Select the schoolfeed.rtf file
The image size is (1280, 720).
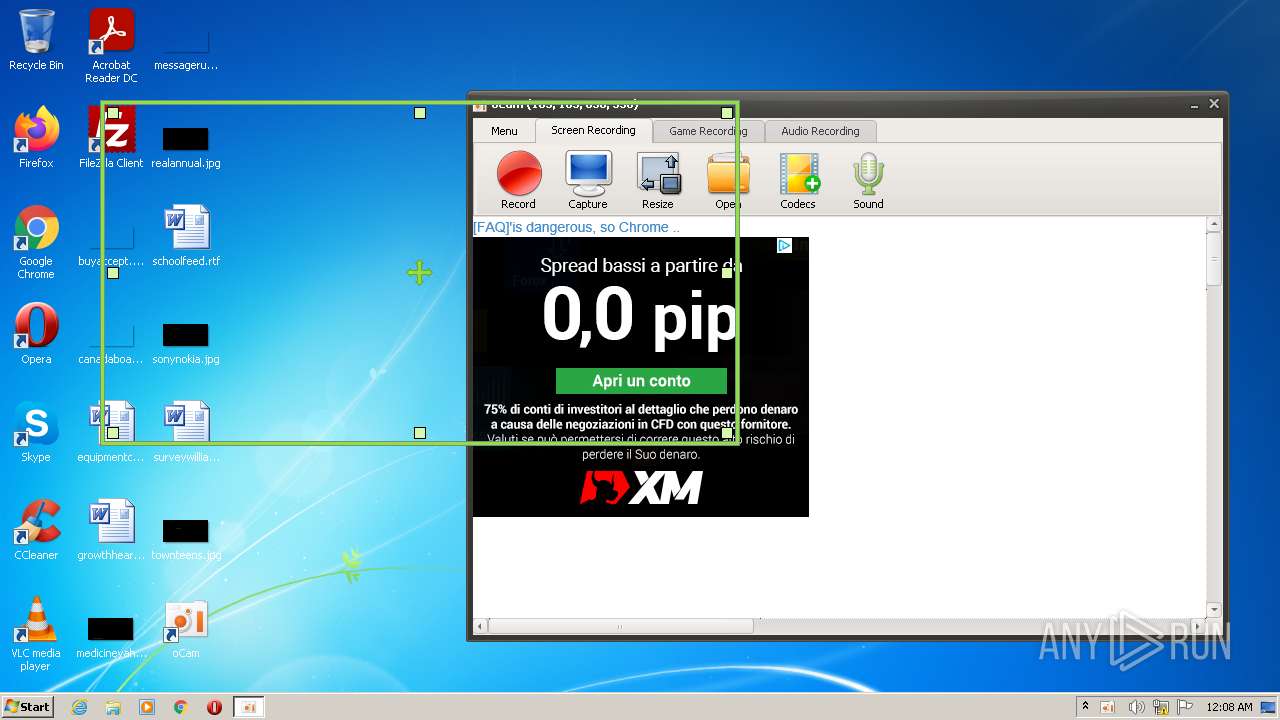[186, 236]
